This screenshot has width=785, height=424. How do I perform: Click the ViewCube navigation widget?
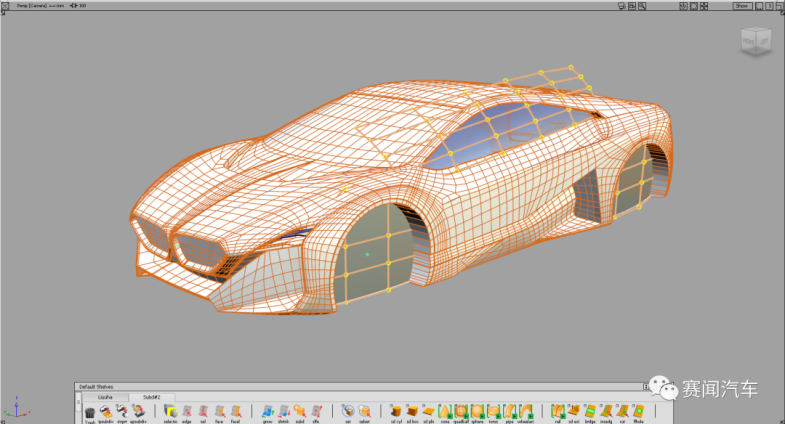pyautogui.click(x=755, y=41)
